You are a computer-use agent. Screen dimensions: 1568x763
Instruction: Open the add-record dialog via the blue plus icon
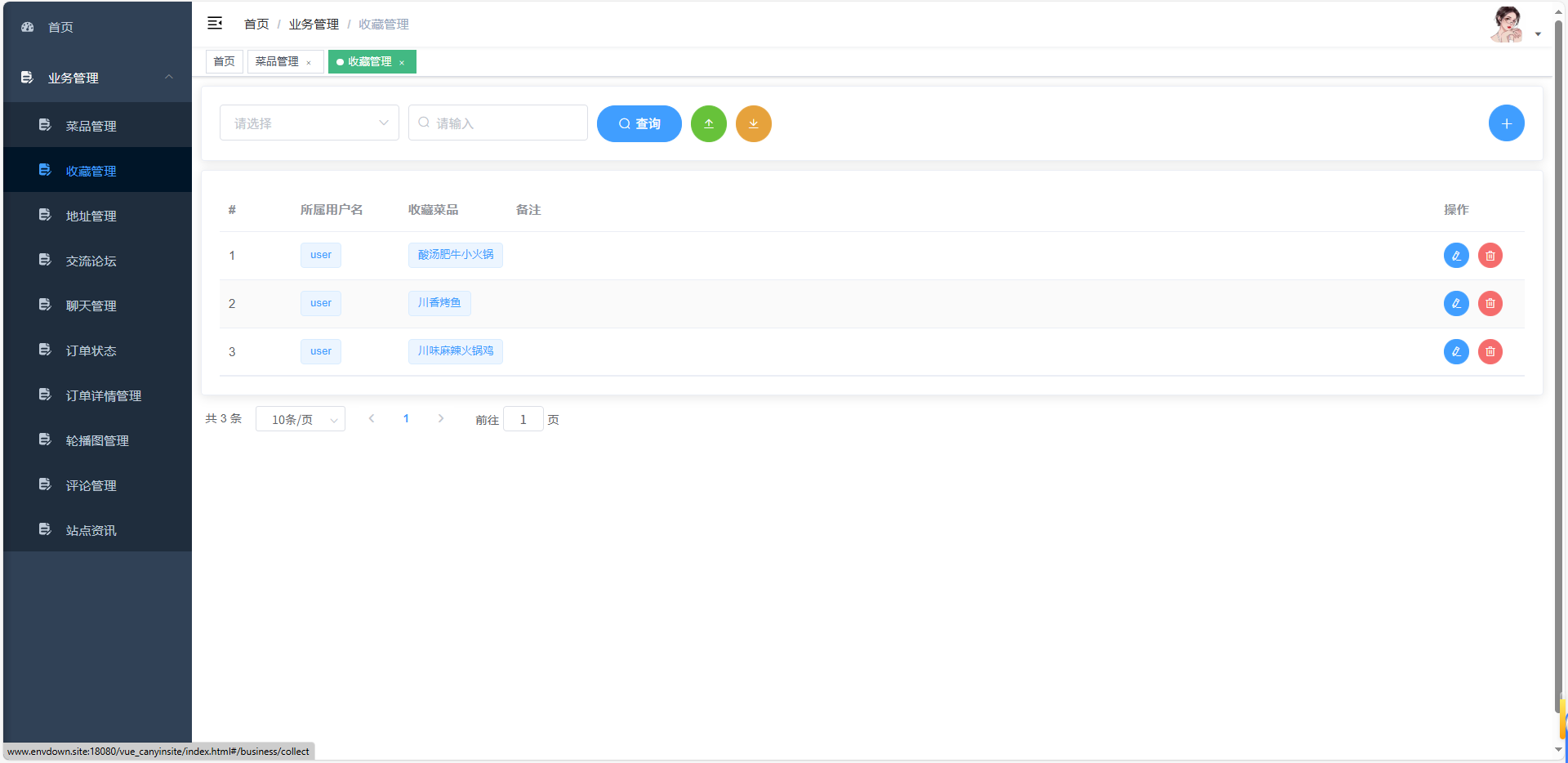pos(1506,123)
